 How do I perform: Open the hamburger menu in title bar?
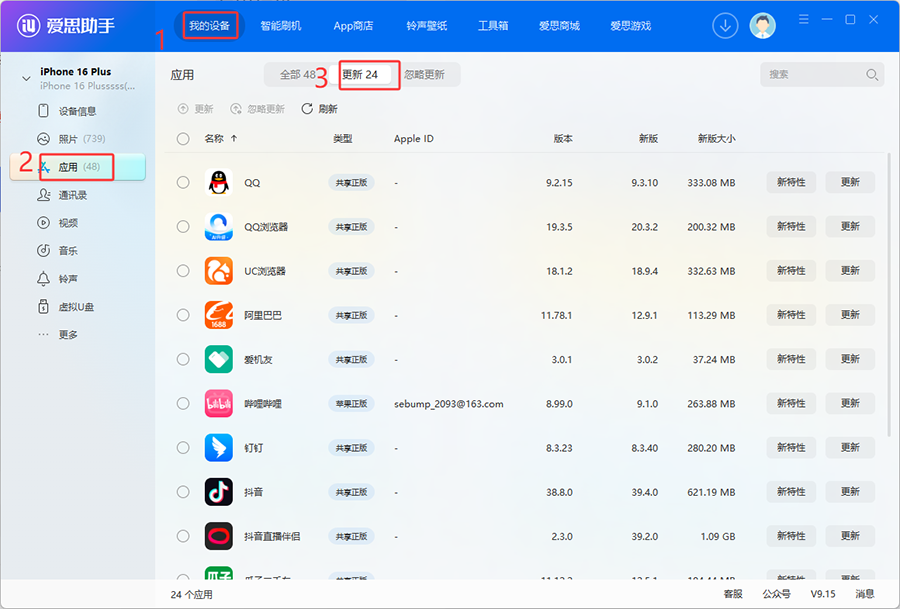tap(804, 20)
